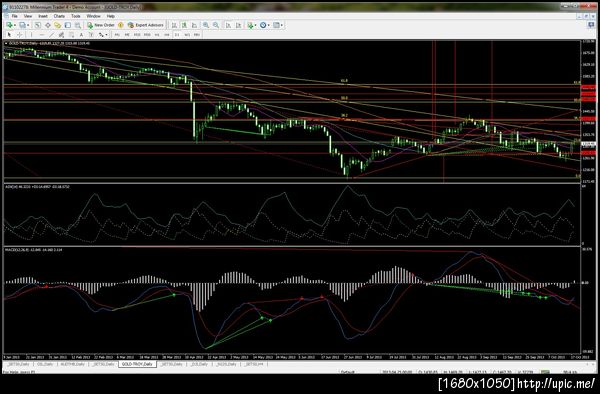Viewport: 600px width, 394px height.
Task: Select the Horizontal Line drawing tool
Action: 42,35
